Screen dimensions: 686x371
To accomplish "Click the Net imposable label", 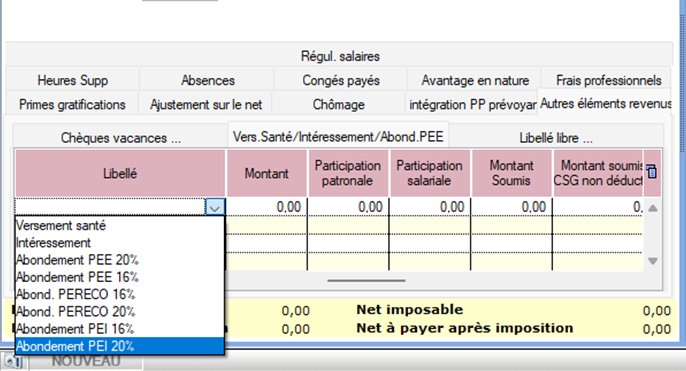I will coord(410,310).
